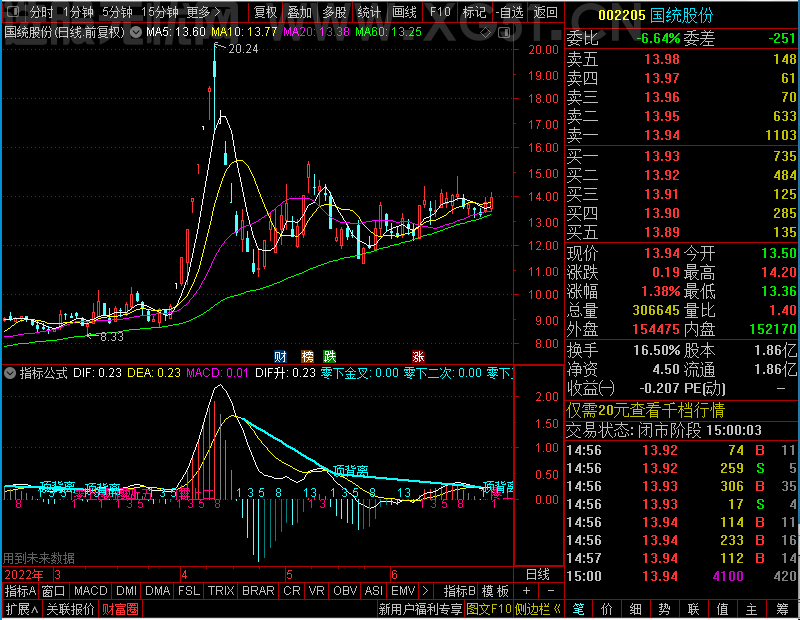Switch to 15分钟 chart period

pyautogui.click(x=159, y=12)
